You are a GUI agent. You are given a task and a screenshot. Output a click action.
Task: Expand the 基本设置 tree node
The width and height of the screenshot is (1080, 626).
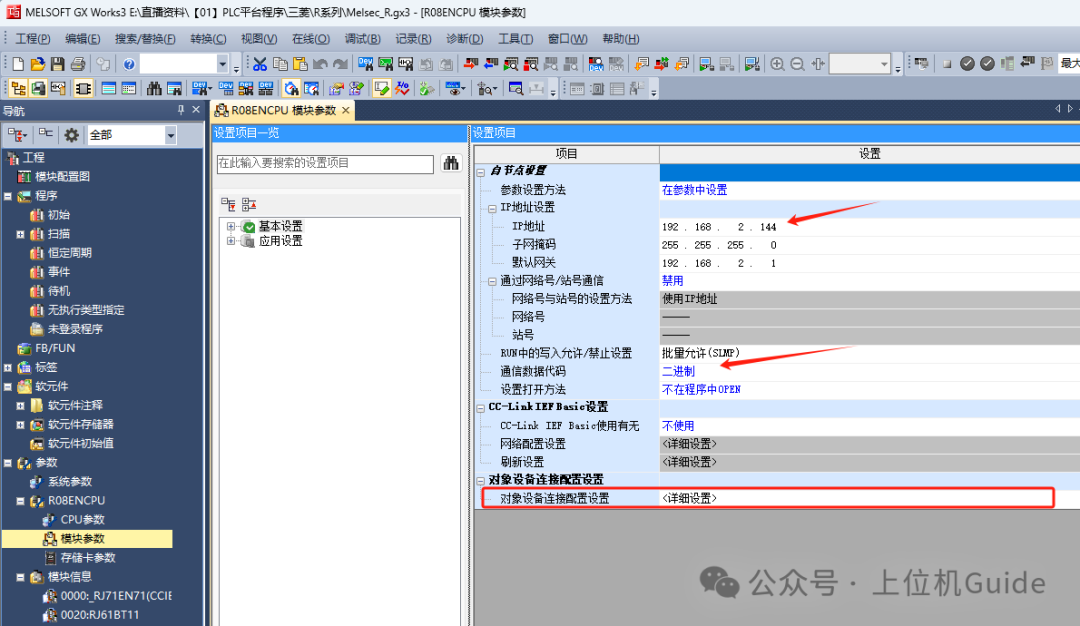(x=229, y=226)
